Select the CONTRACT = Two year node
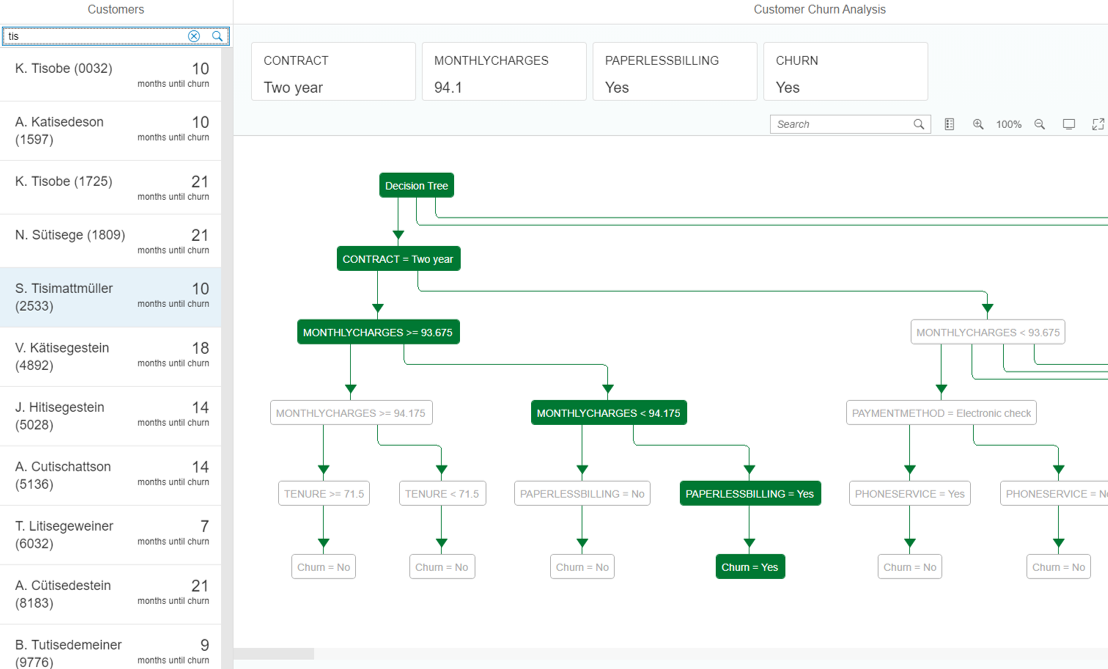The height and width of the screenshot is (669, 1108). [398, 259]
